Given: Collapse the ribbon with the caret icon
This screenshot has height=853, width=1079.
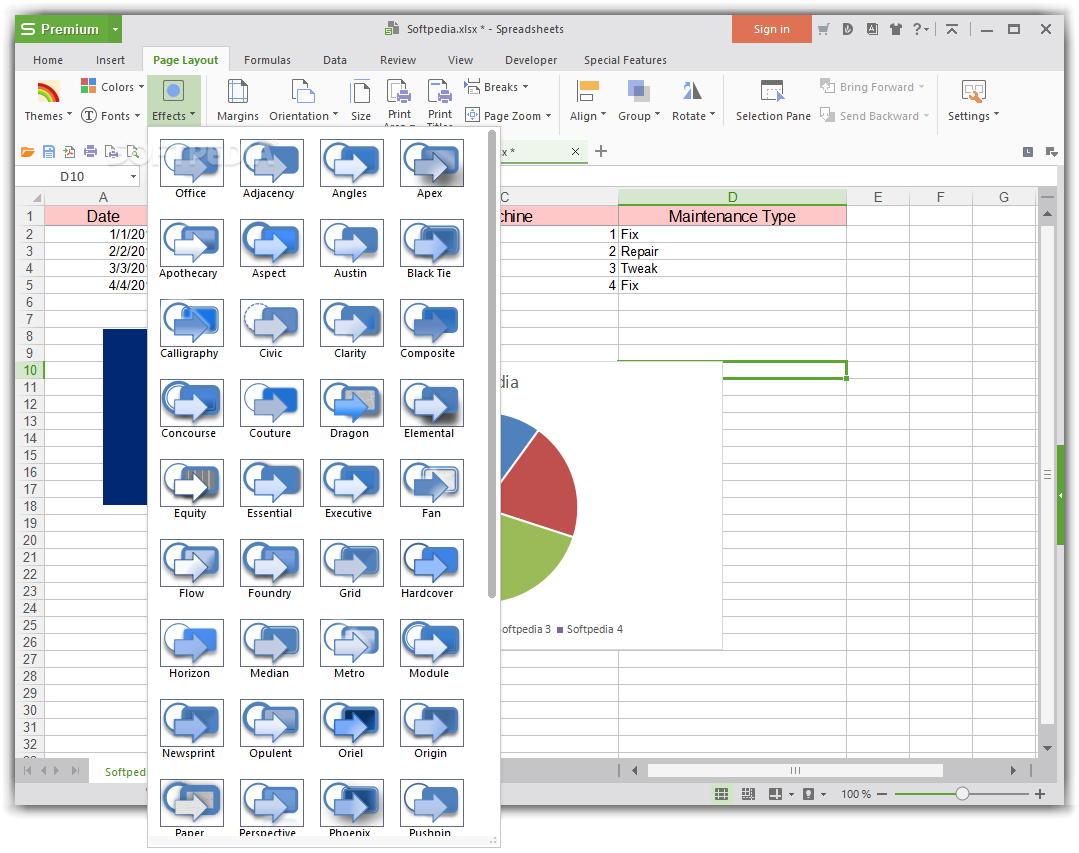Looking at the screenshot, I should [952, 29].
